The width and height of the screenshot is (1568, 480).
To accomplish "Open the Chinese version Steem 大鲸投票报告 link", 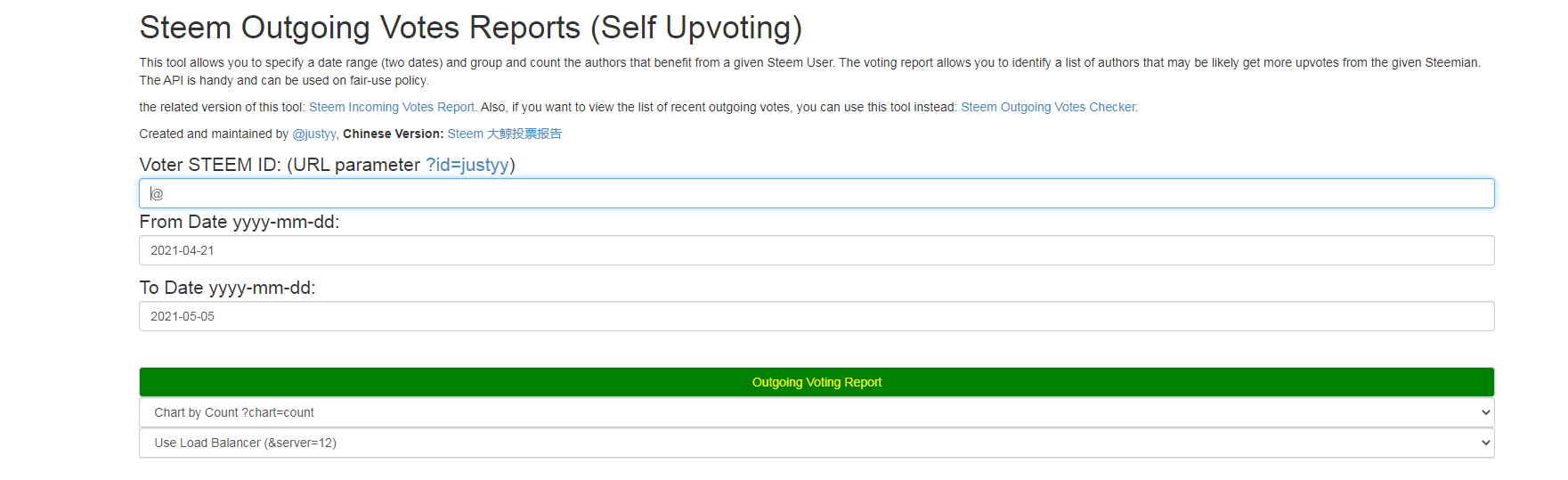I will tap(504, 134).
